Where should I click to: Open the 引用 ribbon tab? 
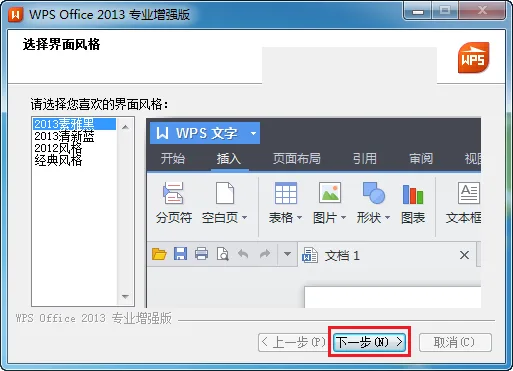pyautogui.click(x=365, y=158)
